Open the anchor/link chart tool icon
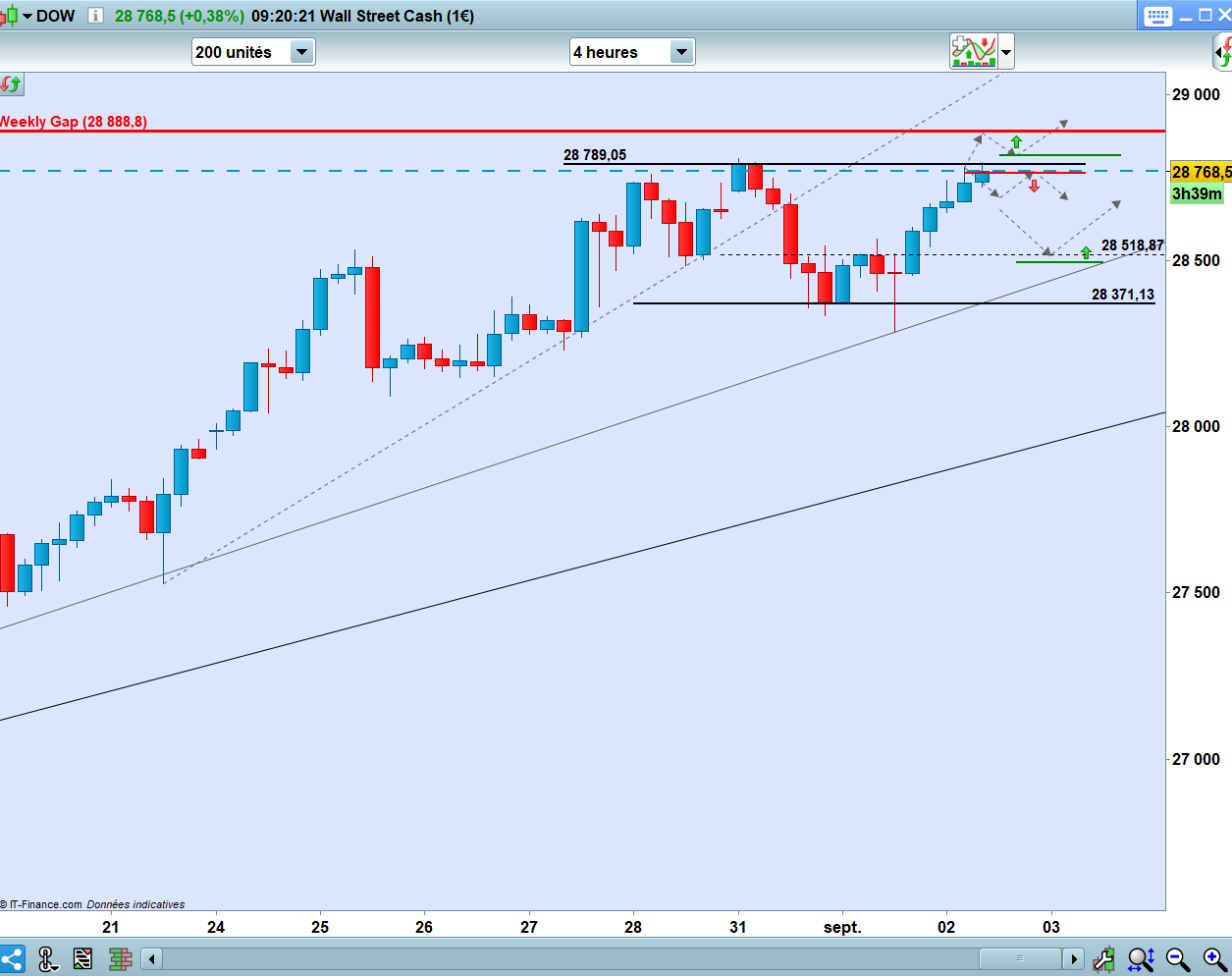 [x=46, y=958]
